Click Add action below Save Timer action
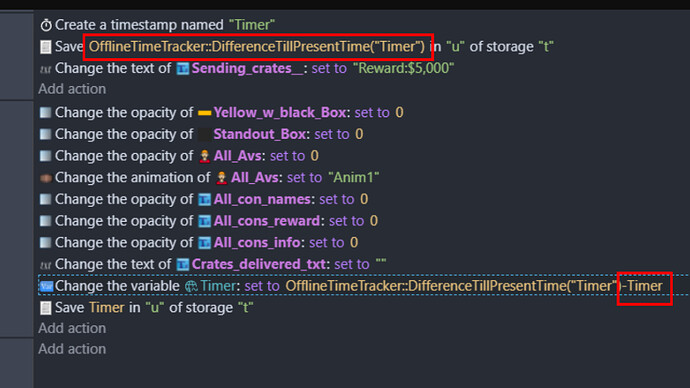Screen dimensions: 690x388 click(72, 328)
